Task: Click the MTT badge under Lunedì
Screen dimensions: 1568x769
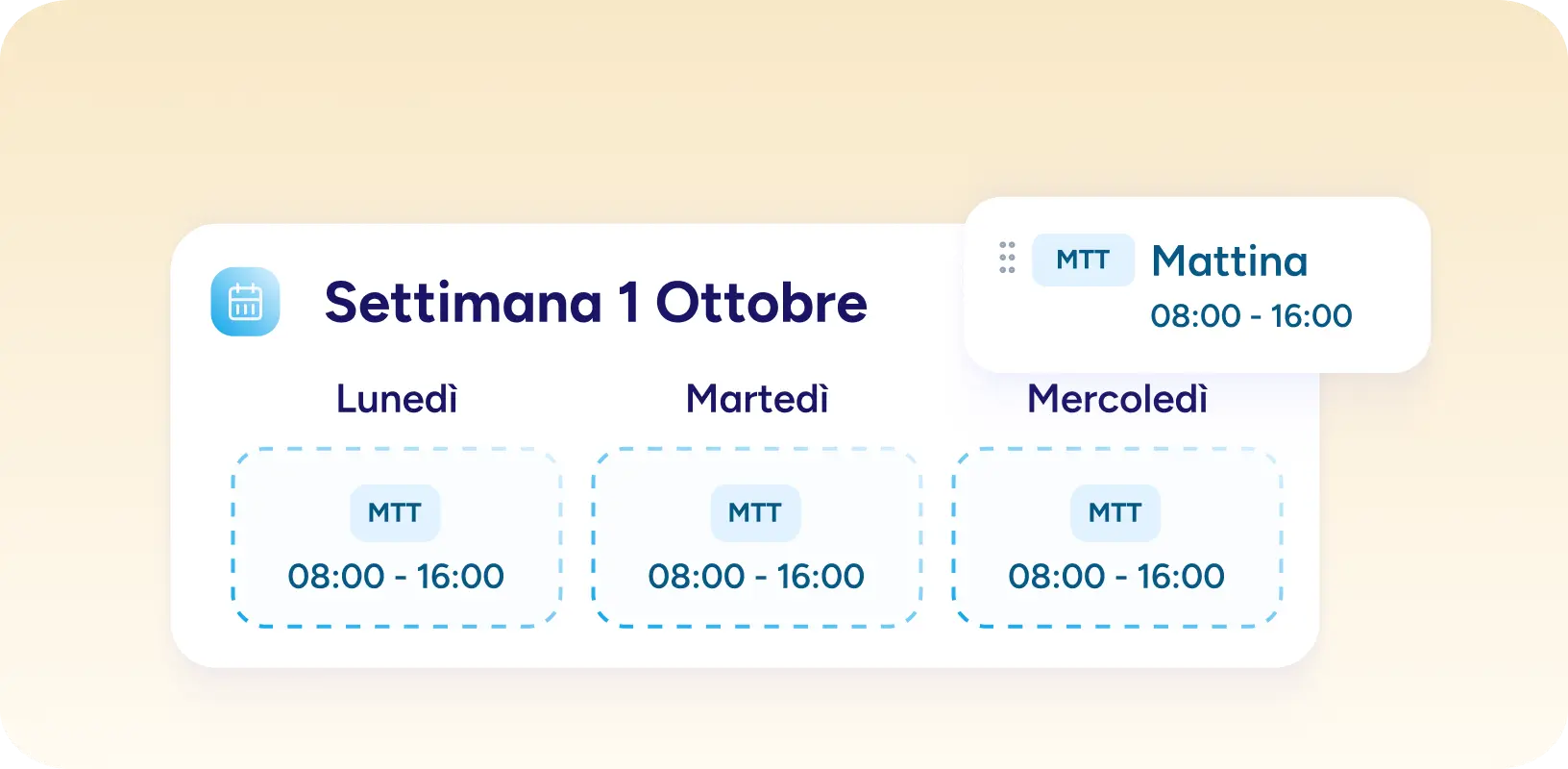Action: [395, 512]
